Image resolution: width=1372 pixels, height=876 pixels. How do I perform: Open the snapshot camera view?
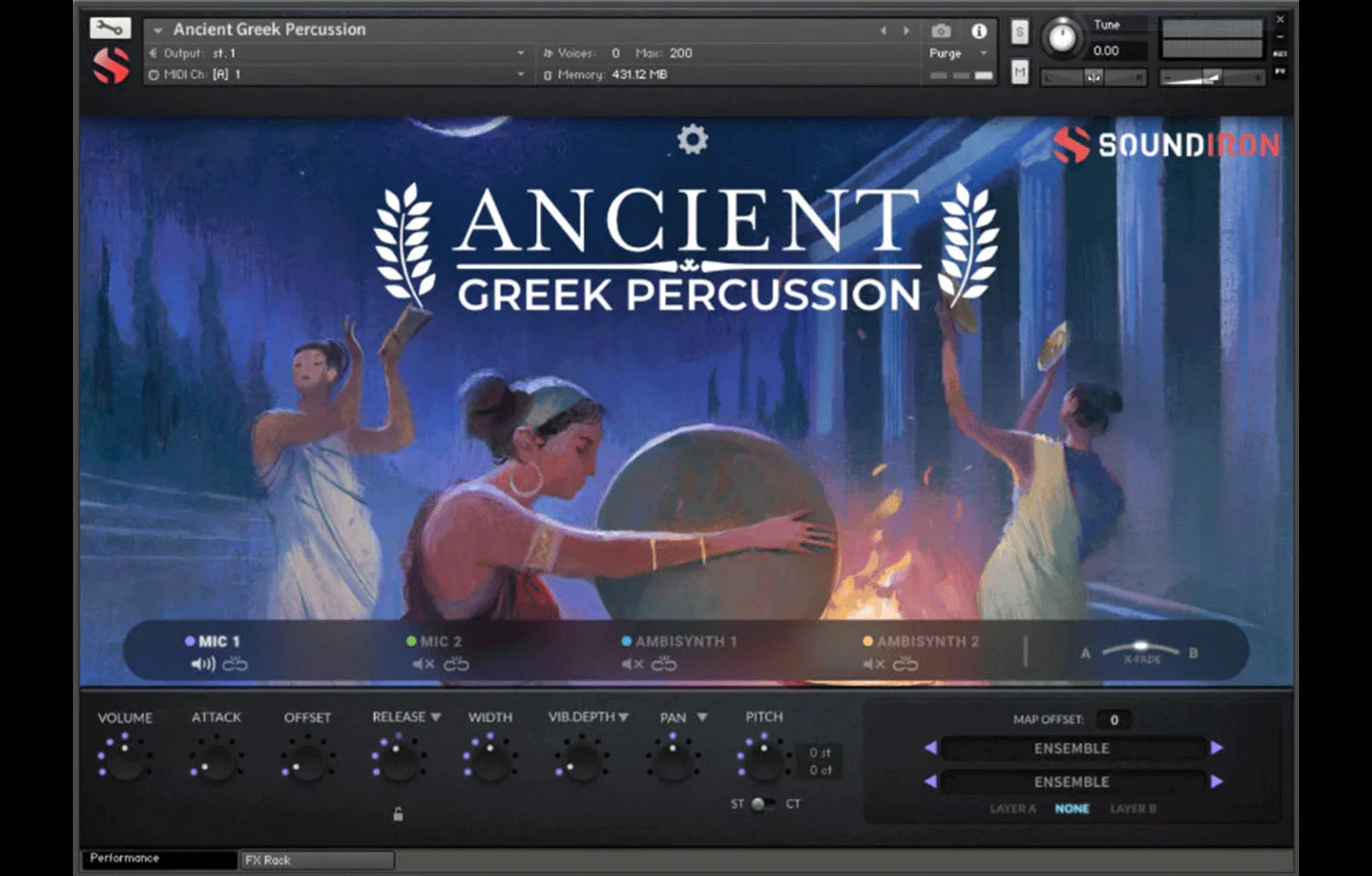pos(941,31)
